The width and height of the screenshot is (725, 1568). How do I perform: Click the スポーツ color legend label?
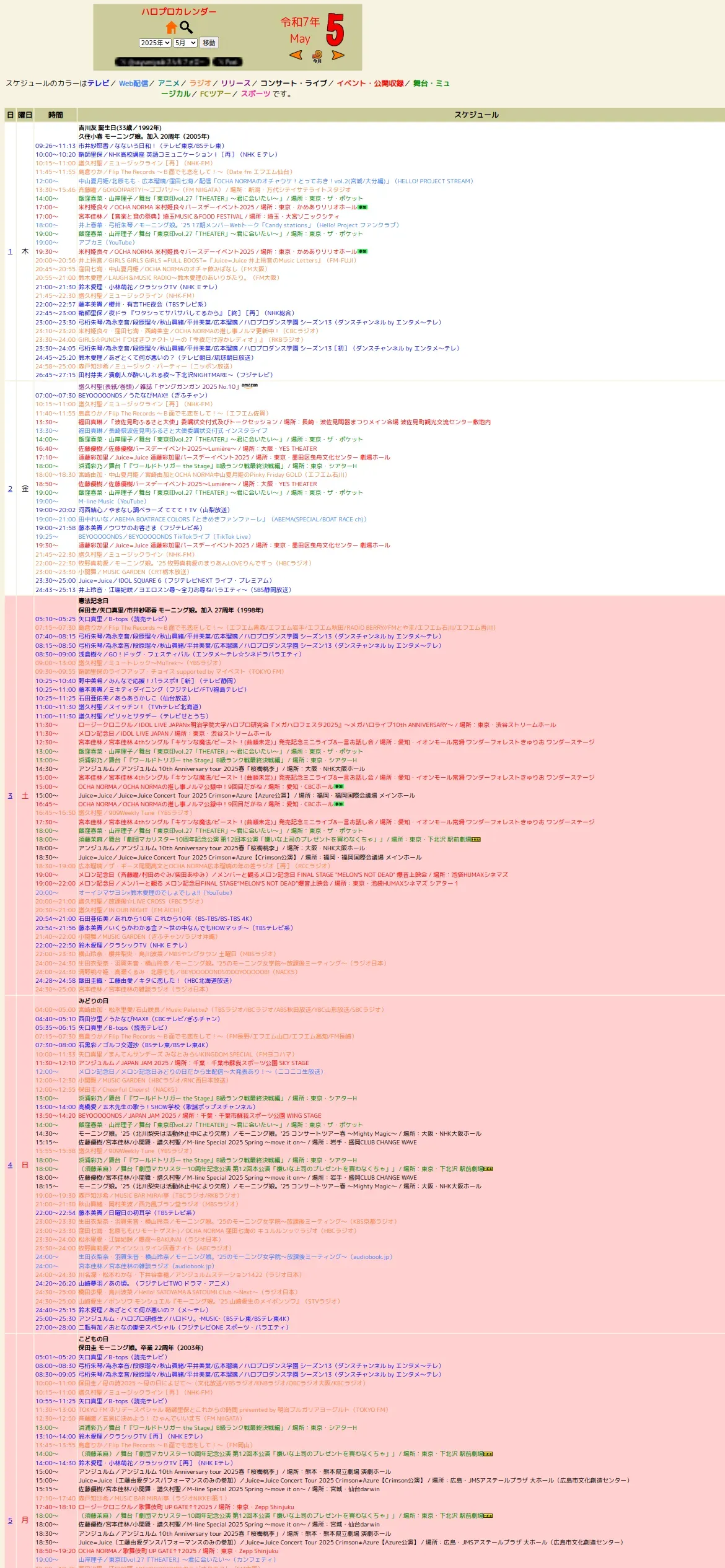255,94
